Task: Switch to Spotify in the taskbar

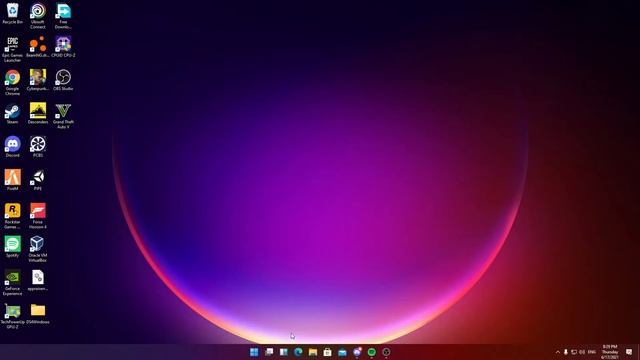Action: 371,352
